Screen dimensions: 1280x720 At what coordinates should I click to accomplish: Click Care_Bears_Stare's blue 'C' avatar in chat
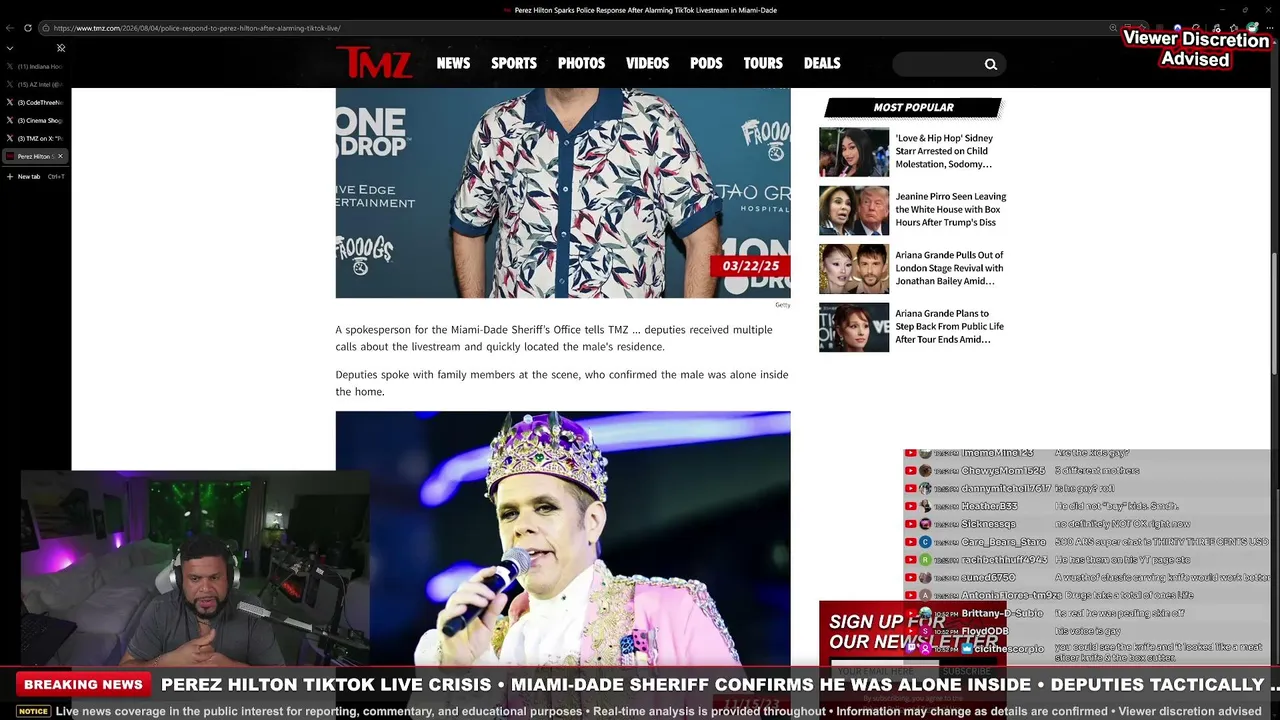926,542
